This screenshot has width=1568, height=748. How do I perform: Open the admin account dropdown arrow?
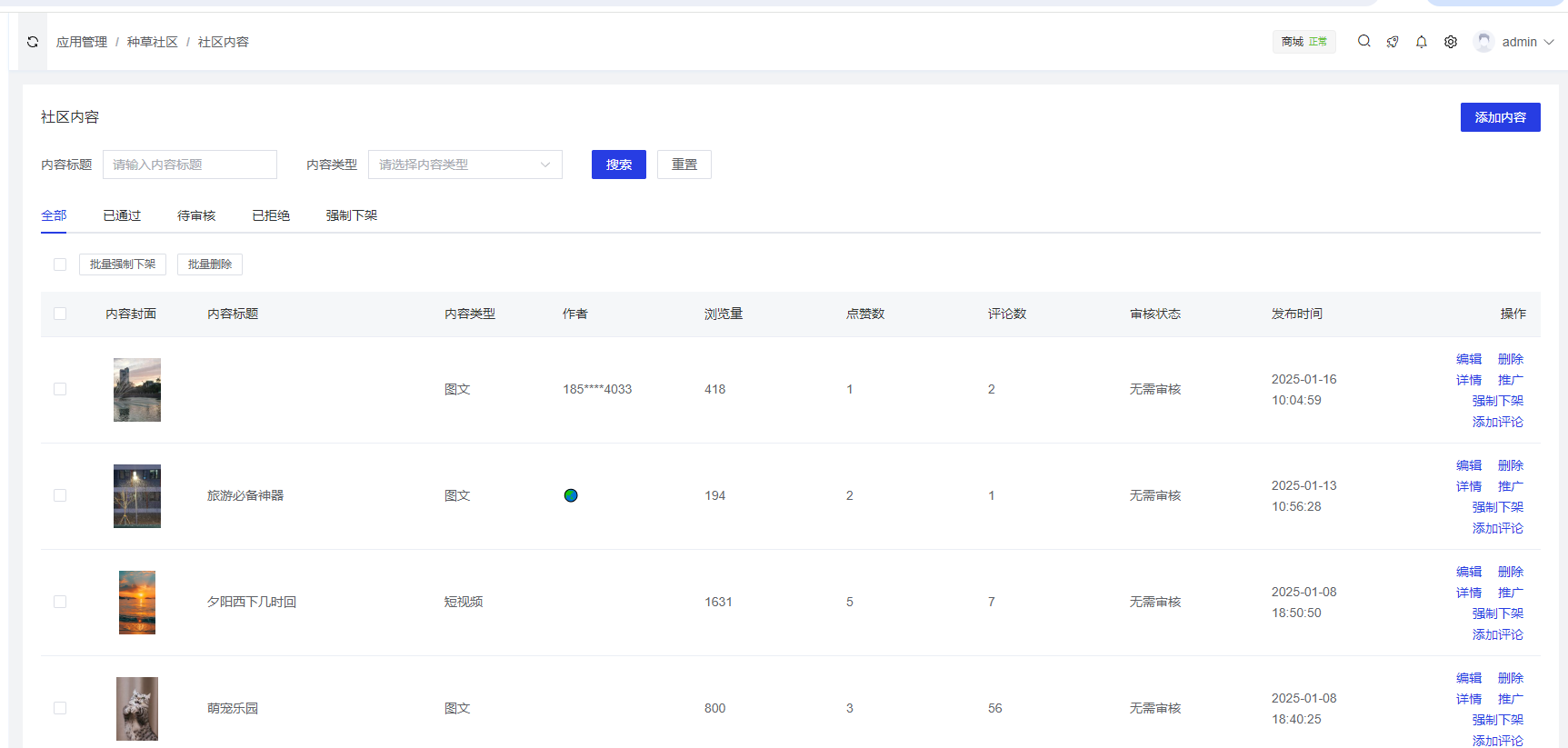click(1549, 42)
